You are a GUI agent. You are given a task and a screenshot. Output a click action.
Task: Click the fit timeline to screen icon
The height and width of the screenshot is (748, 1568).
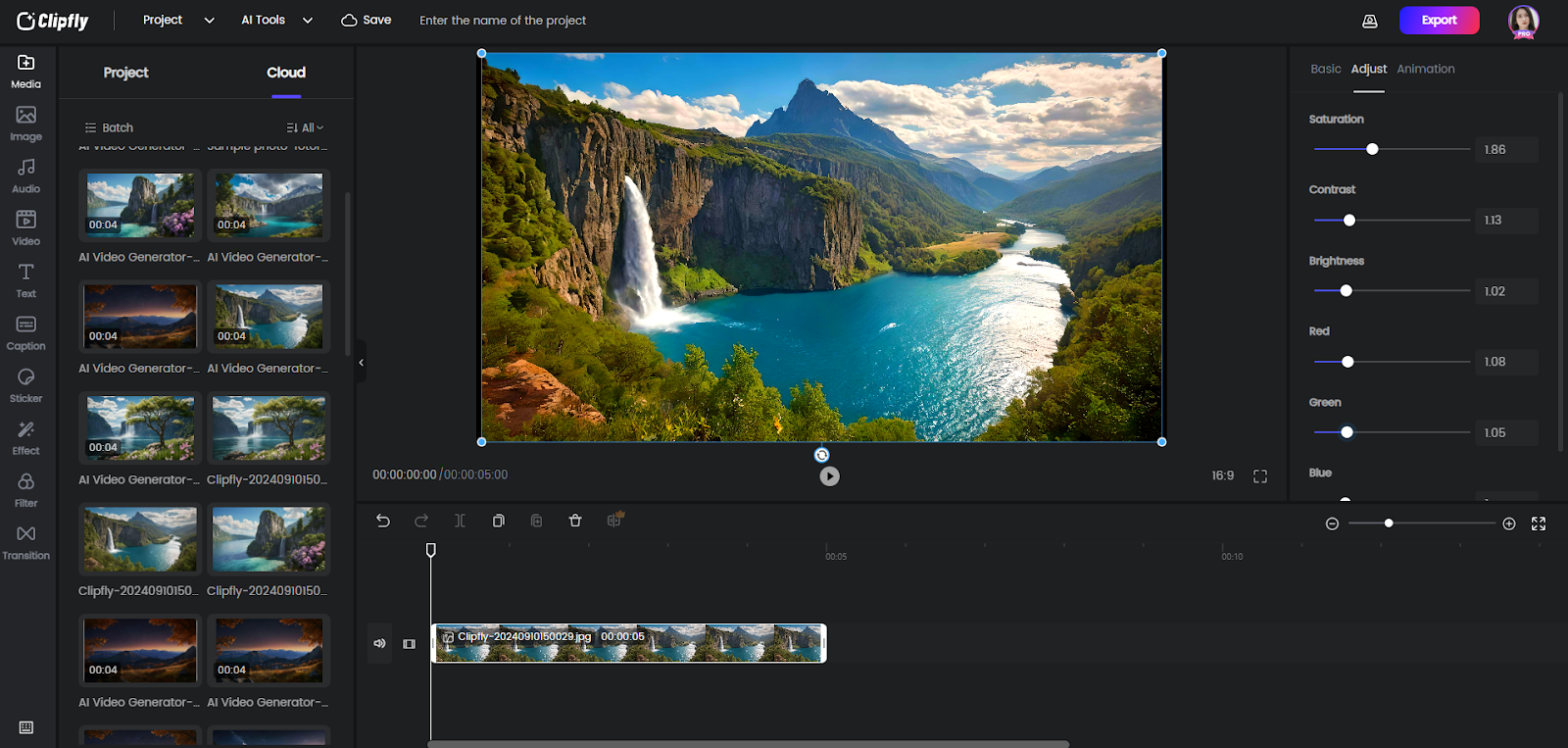coord(1539,524)
